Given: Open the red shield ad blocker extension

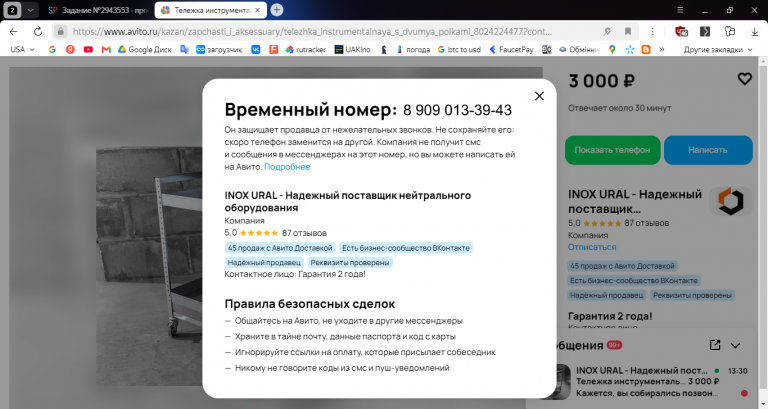Looking at the screenshot, I should coord(681,31).
